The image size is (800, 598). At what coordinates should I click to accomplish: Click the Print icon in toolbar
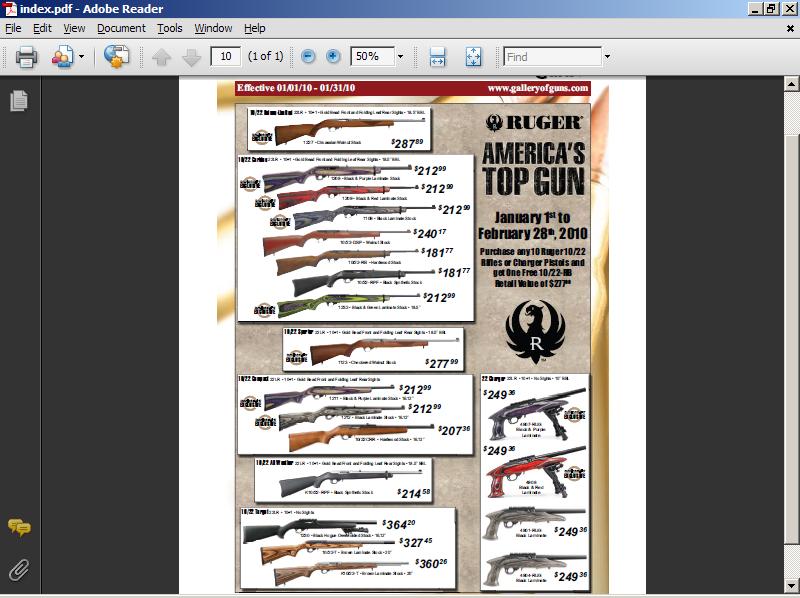click(26, 57)
